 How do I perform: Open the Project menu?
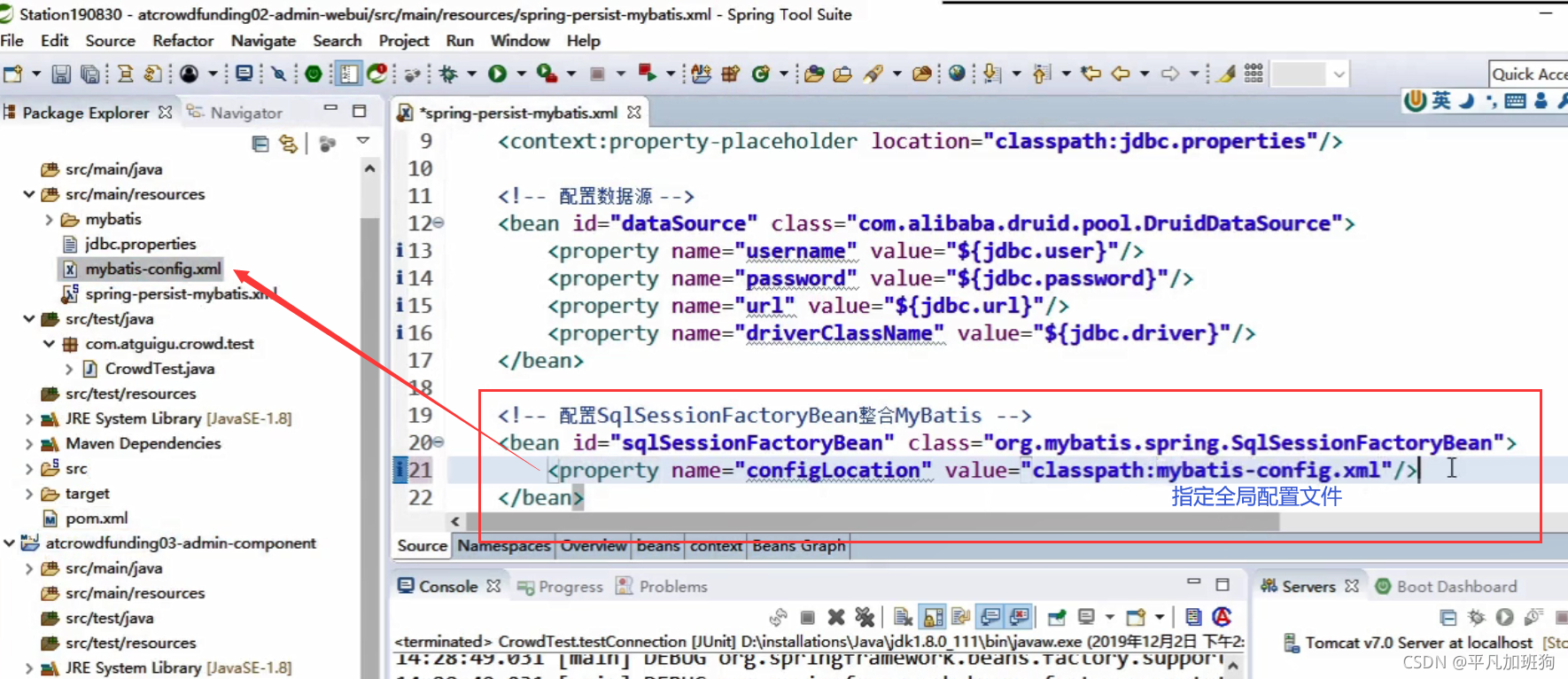404,41
